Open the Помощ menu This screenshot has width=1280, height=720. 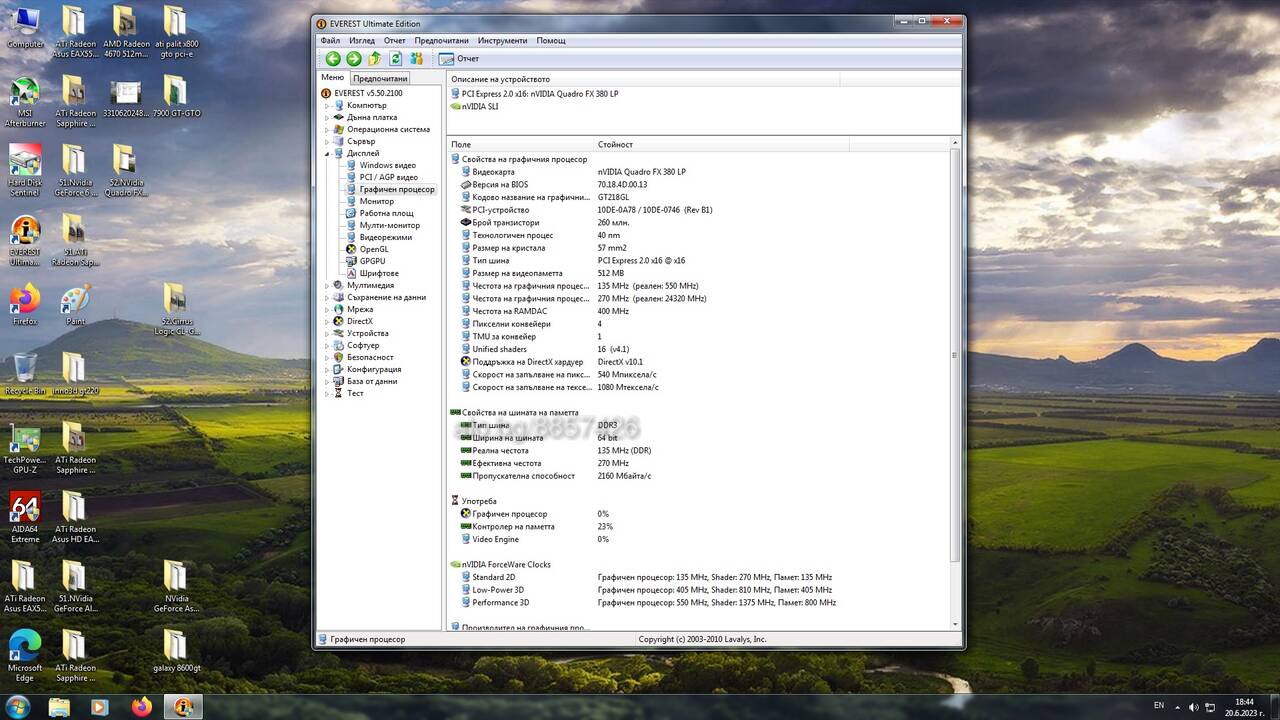pyautogui.click(x=551, y=41)
